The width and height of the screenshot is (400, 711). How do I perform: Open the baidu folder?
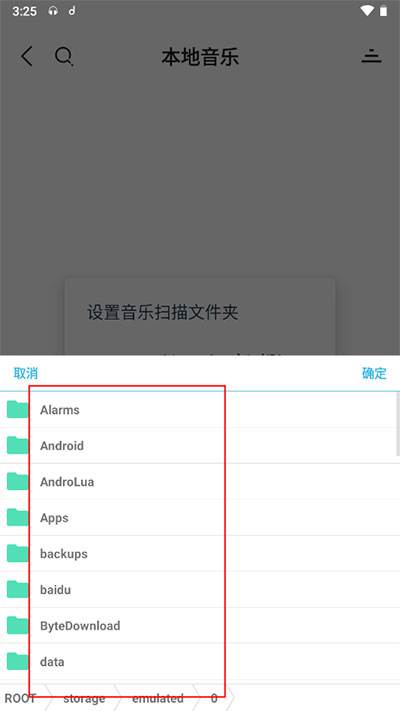200,589
